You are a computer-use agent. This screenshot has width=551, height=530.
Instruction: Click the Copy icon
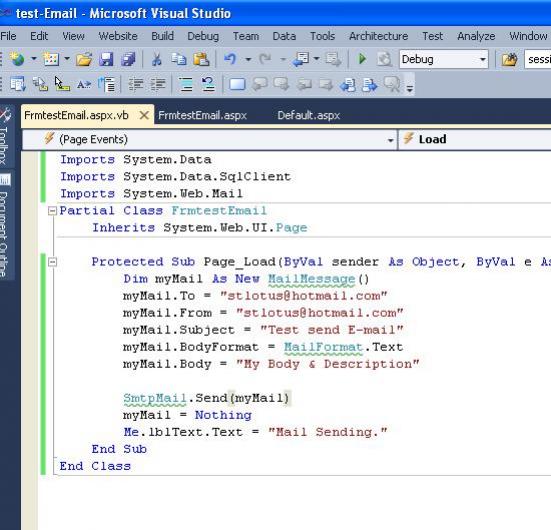coord(179,59)
